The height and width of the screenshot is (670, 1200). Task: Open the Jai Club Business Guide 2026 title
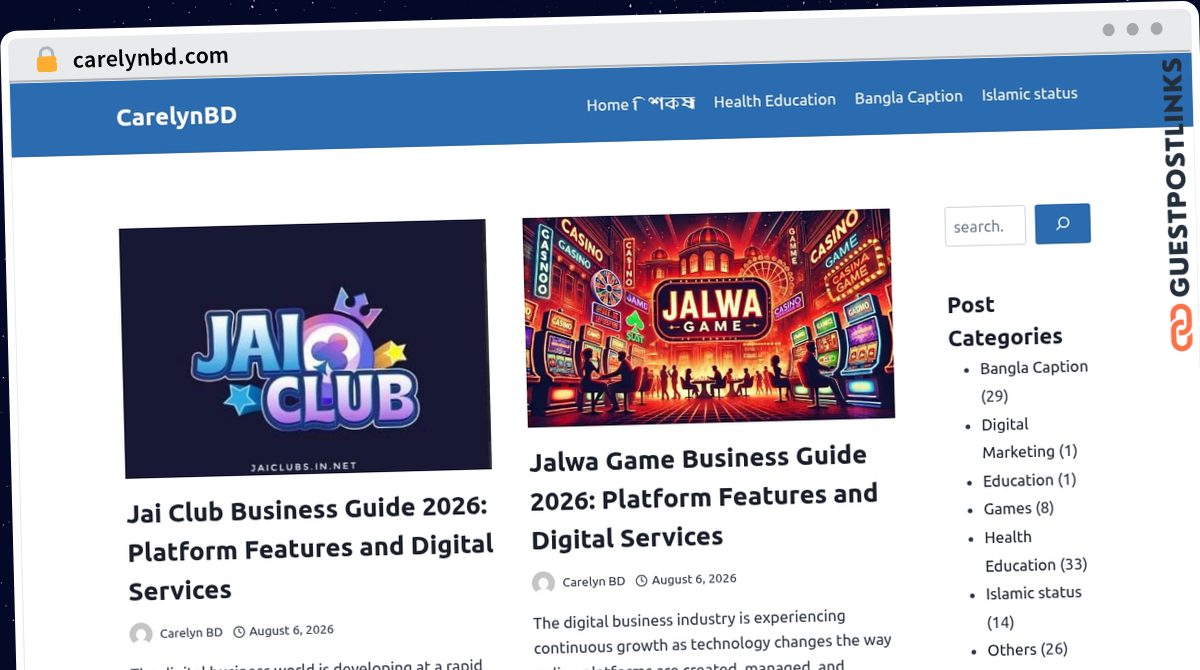pos(310,549)
